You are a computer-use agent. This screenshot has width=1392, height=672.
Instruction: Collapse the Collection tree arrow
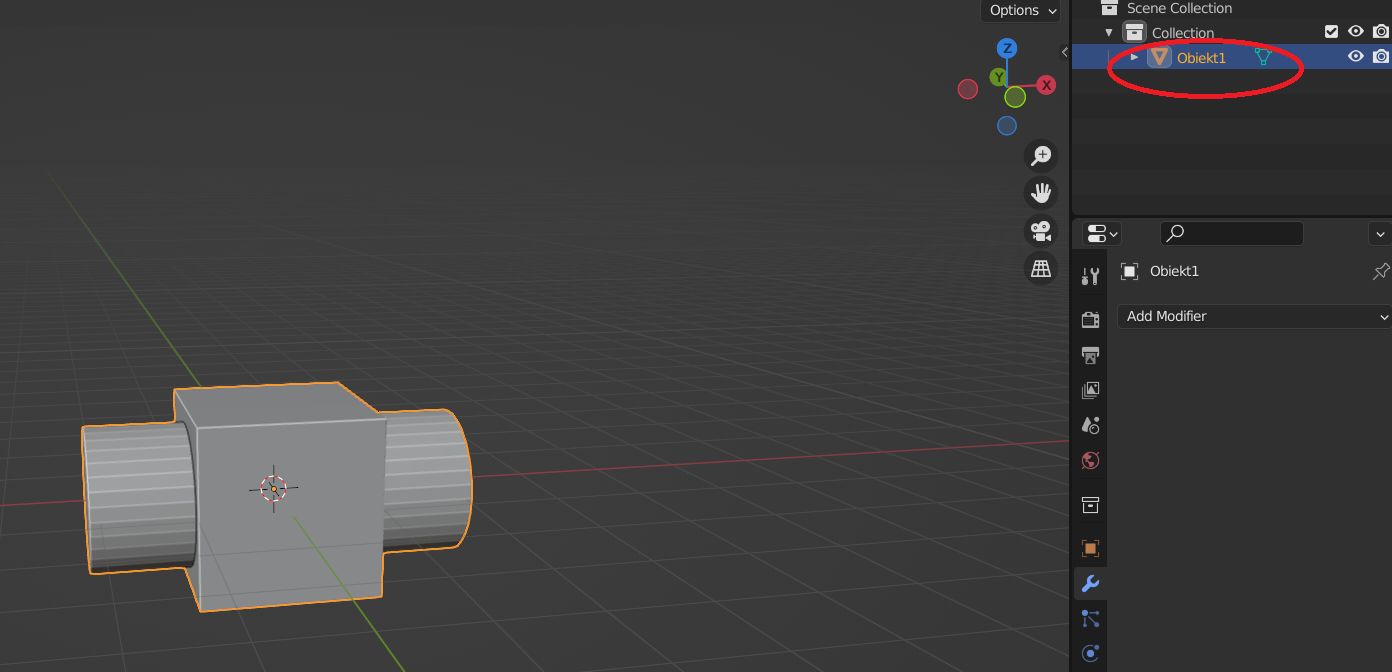pyautogui.click(x=1109, y=32)
